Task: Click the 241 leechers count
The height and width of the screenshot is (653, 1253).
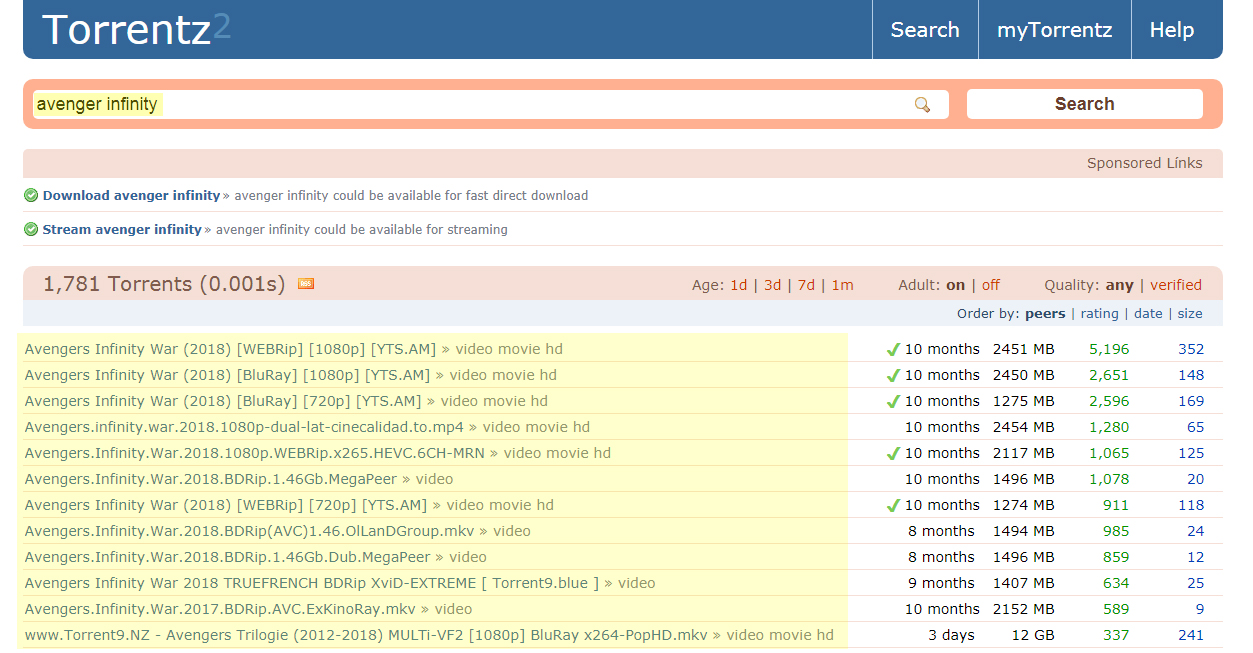Action: pyautogui.click(x=1191, y=635)
